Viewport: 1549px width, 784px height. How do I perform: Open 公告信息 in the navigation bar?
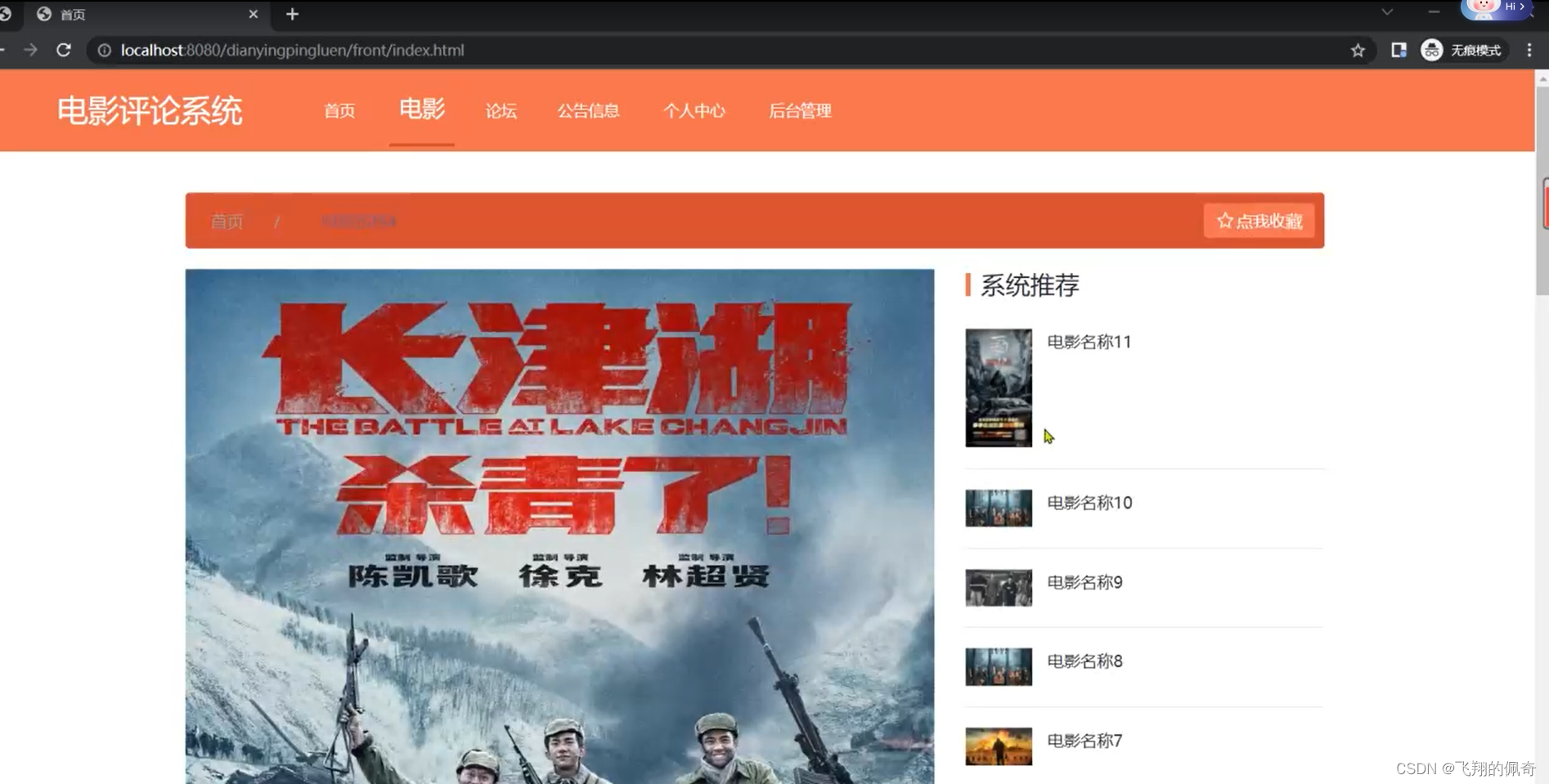589,110
